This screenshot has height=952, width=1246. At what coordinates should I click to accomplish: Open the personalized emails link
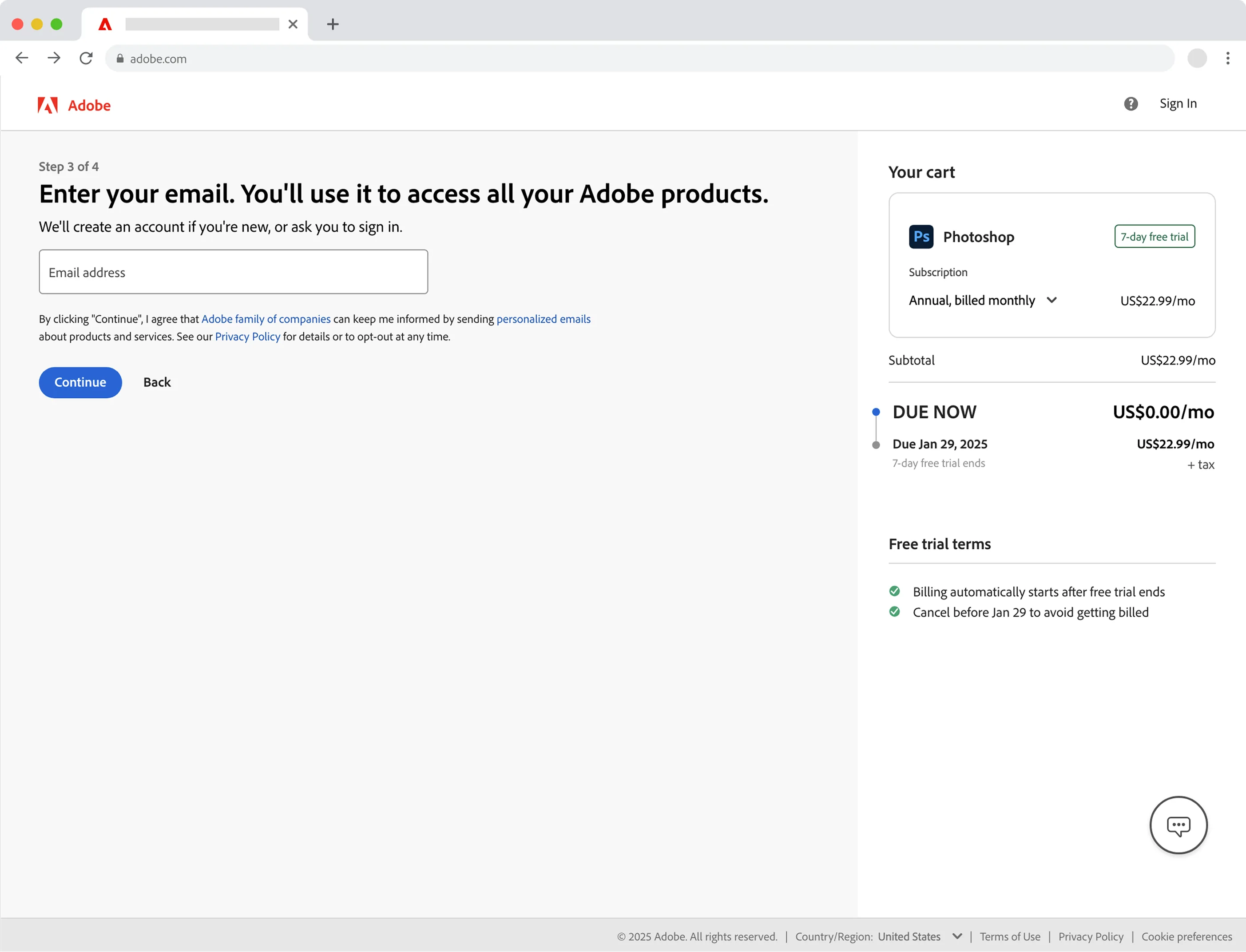click(x=544, y=319)
